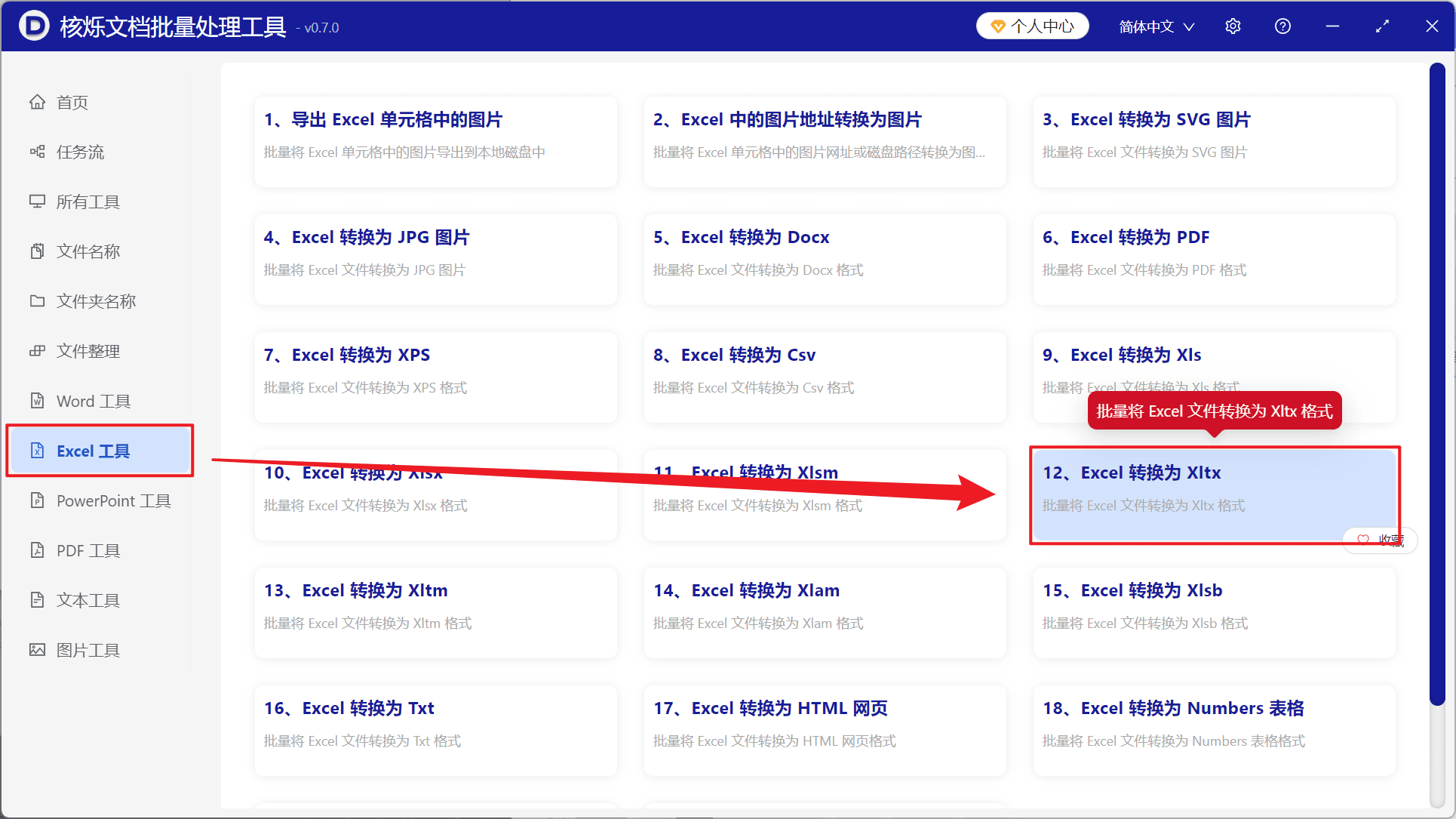Click the vertical scrollbar on the right
Image resolution: width=1456 pixels, height=819 pixels.
[x=1437, y=385]
